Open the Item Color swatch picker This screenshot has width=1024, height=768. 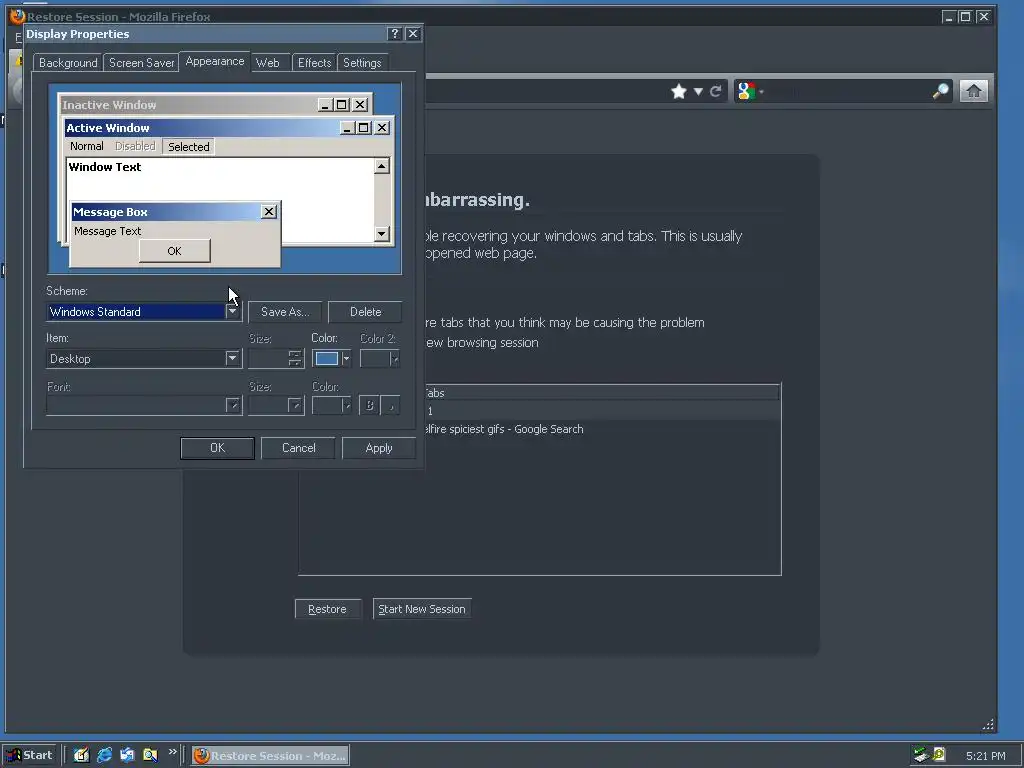click(332, 359)
